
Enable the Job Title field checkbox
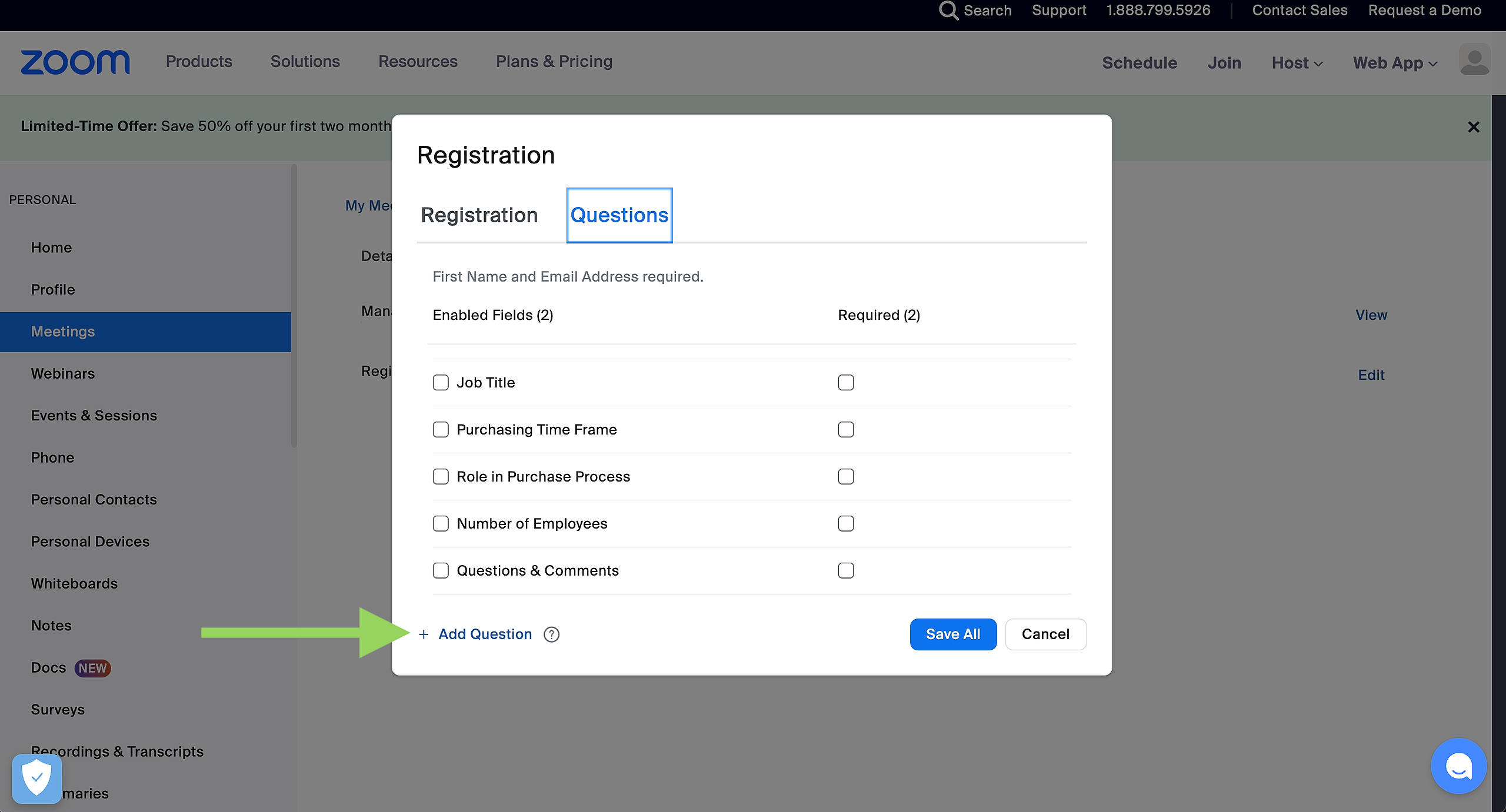click(441, 383)
